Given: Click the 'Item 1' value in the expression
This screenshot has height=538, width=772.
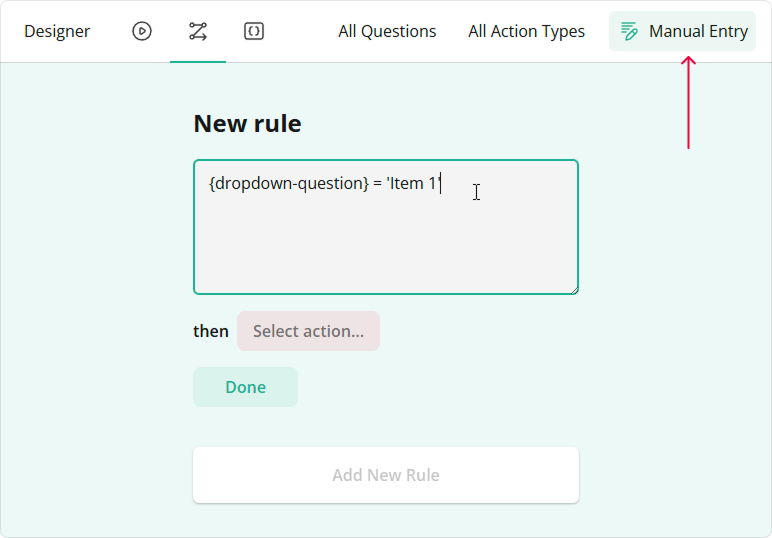Looking at the screenshot, I should tap(415, 184).
